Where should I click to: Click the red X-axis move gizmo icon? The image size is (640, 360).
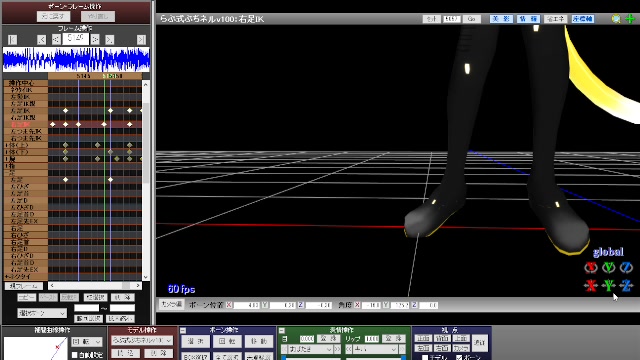pyautogui.click(x=591, y=285)
